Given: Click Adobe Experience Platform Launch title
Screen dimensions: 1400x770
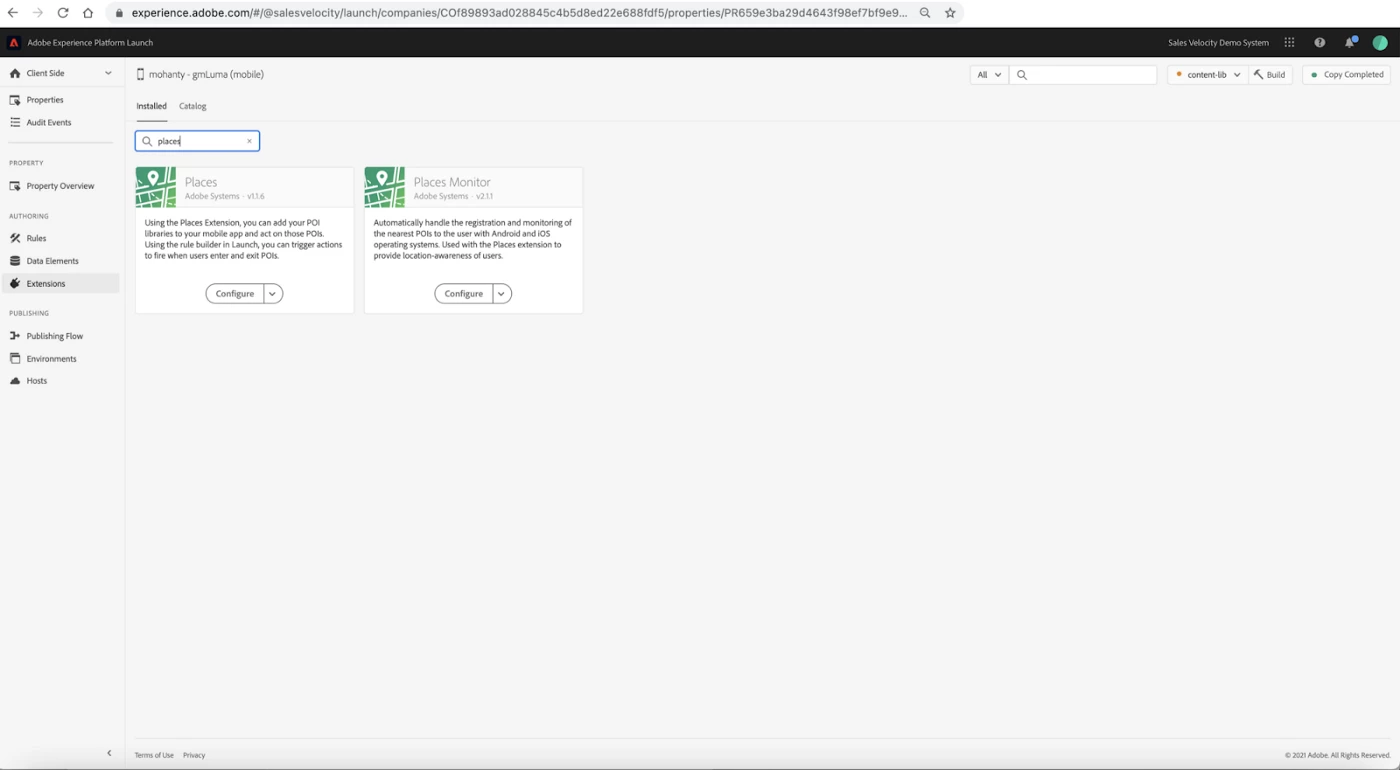Looking at the screenshot, I should tap(90, 43).
